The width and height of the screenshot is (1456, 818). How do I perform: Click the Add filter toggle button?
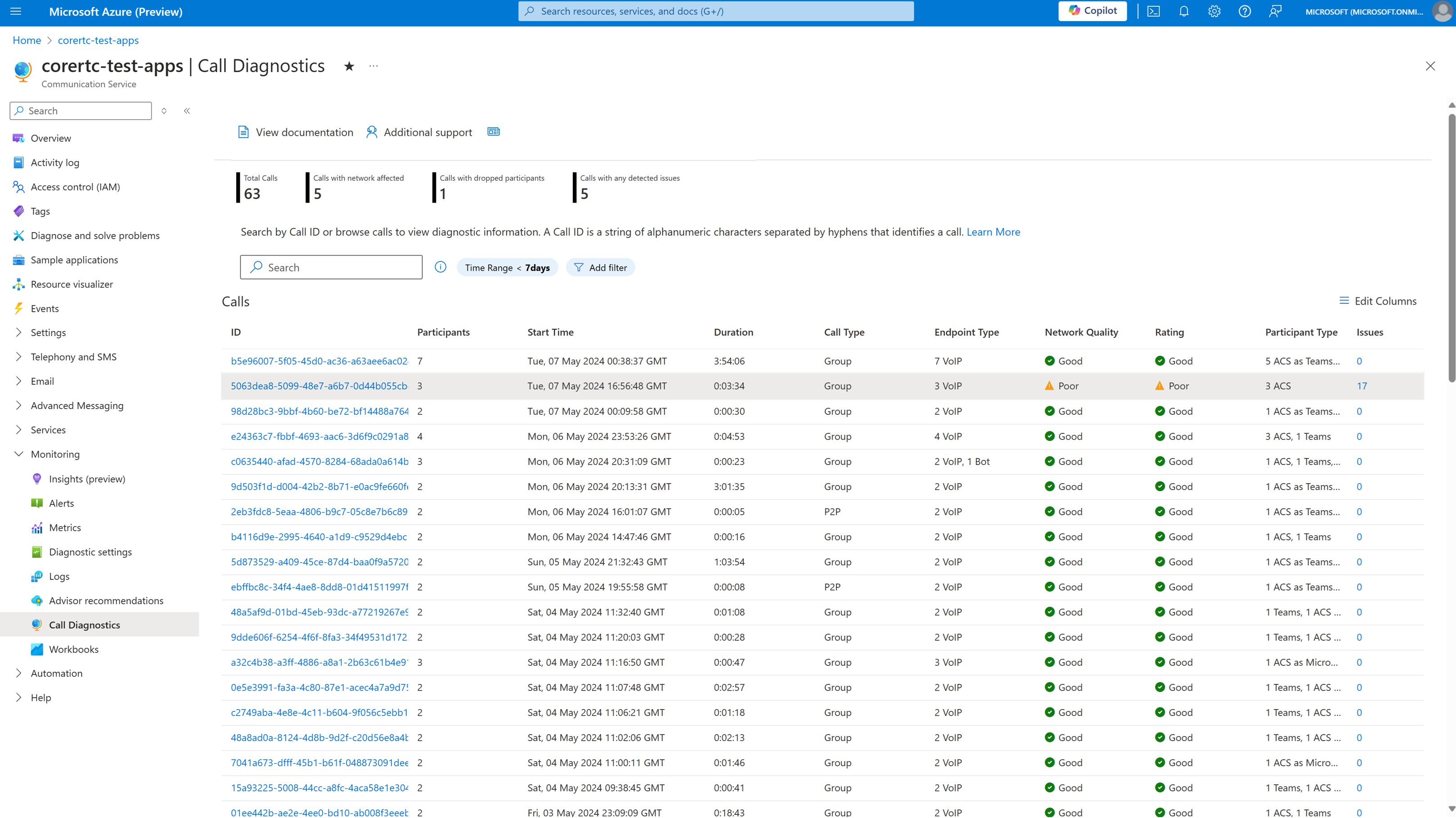pyautogui.click(x=600, y=267)
